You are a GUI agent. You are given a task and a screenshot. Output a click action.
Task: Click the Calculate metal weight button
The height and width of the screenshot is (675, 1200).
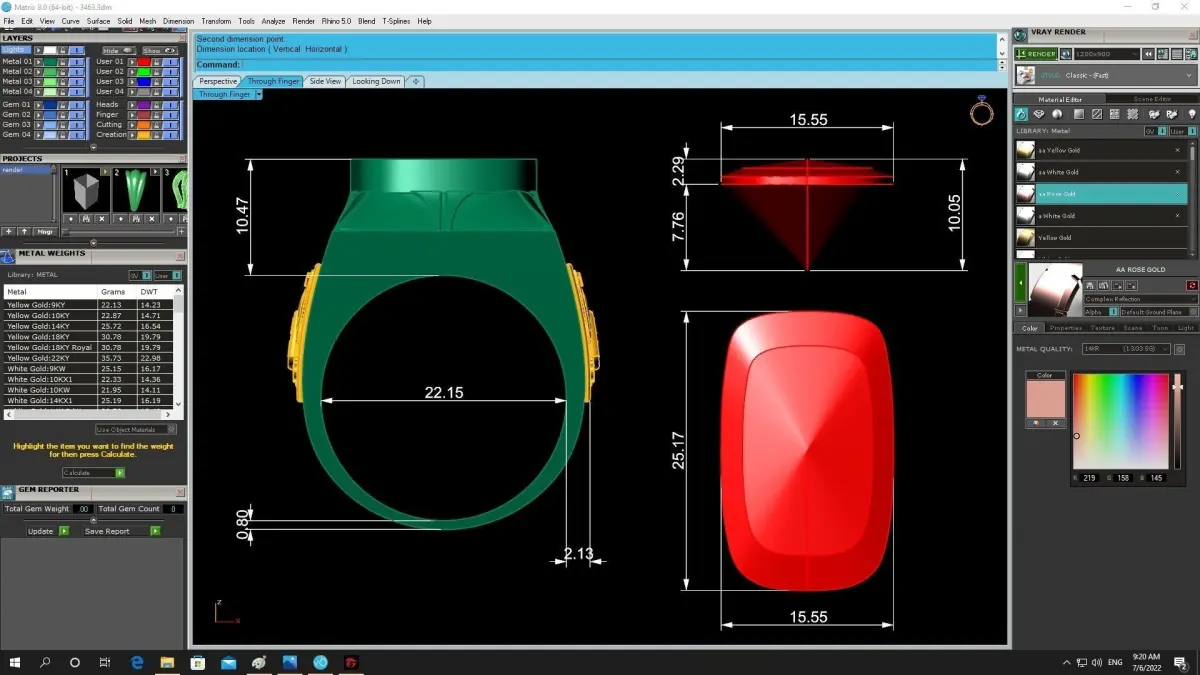point(94,473)
